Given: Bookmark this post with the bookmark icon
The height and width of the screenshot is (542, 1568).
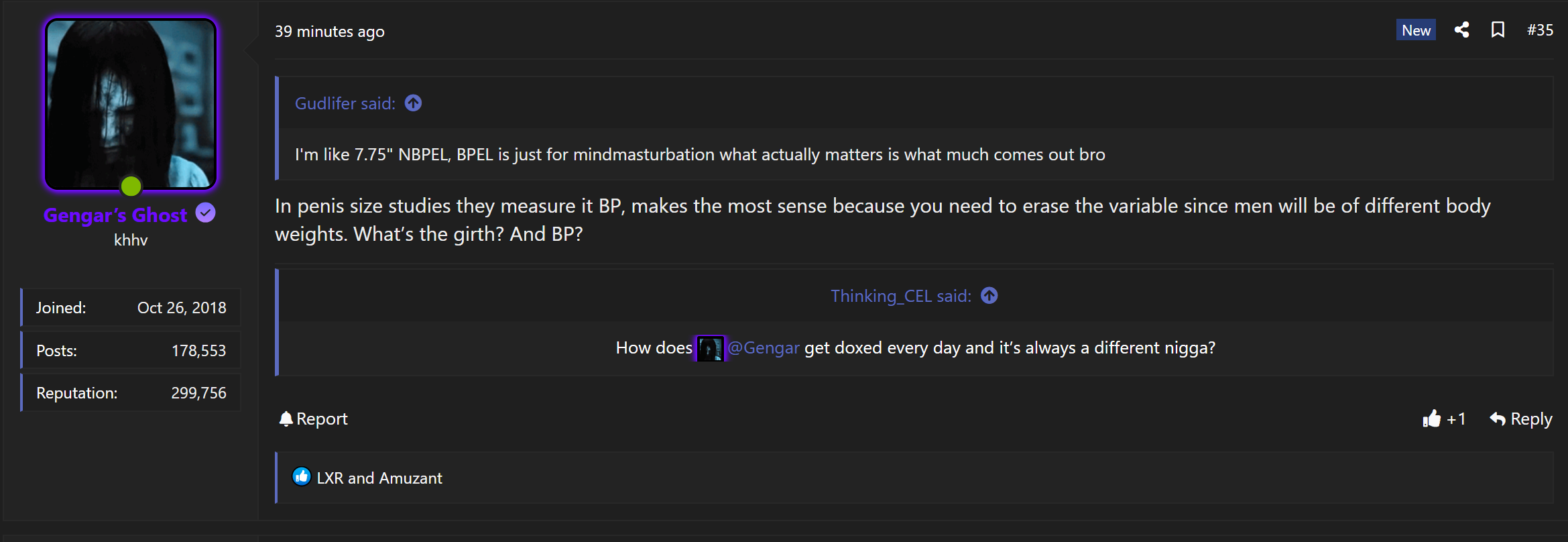Looking at the screenshot, I should point(1498,30).
